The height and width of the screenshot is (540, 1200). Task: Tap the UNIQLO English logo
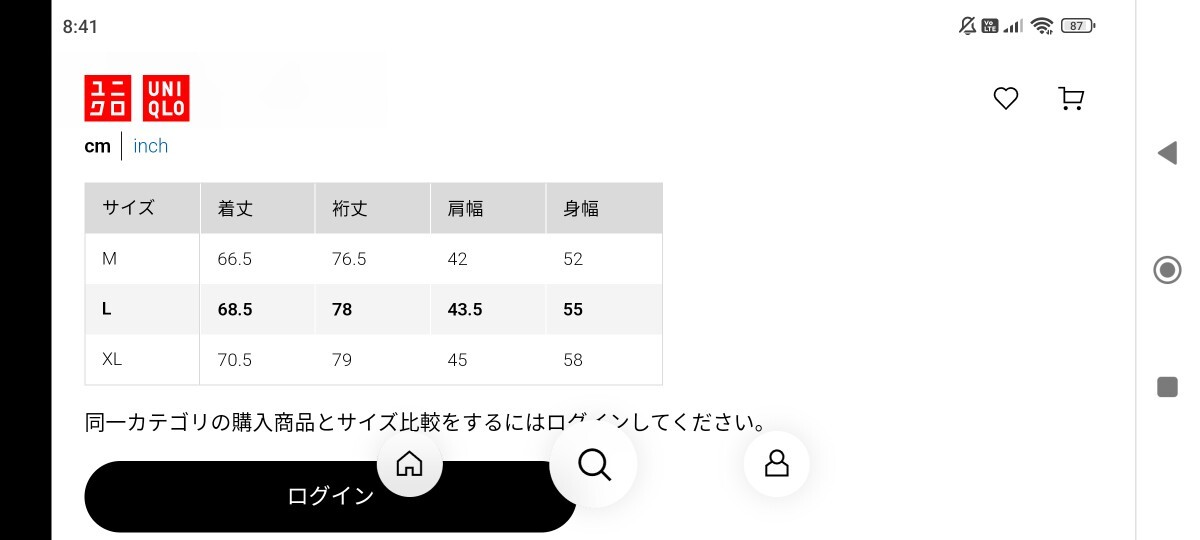point(165,98)
